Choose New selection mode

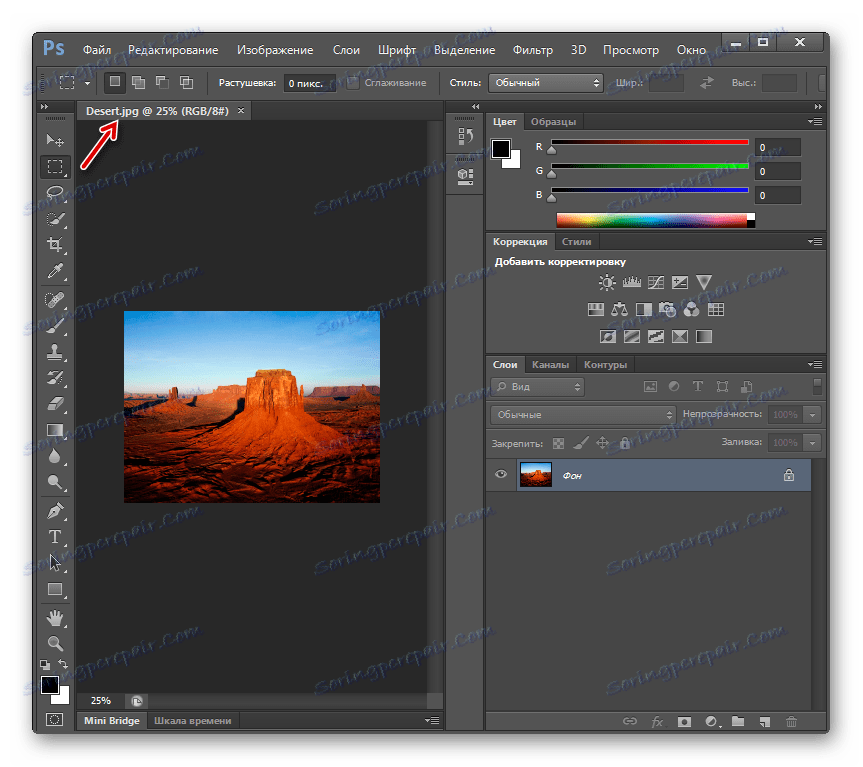pos(114,82)
